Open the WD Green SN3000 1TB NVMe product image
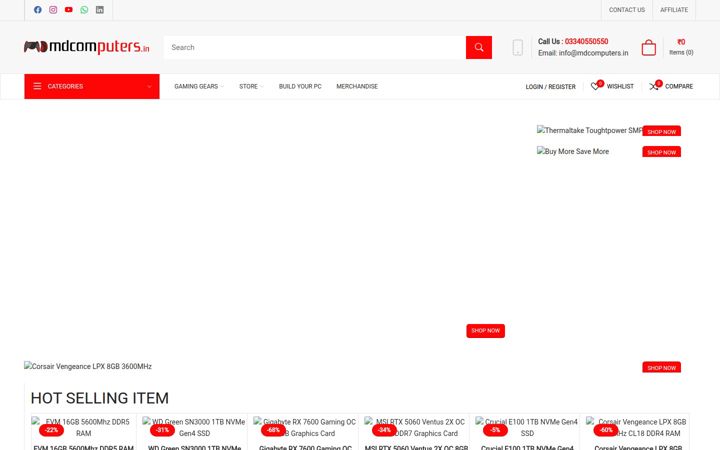The height and width of the screenshot is (450, 720). pos(195,428)
